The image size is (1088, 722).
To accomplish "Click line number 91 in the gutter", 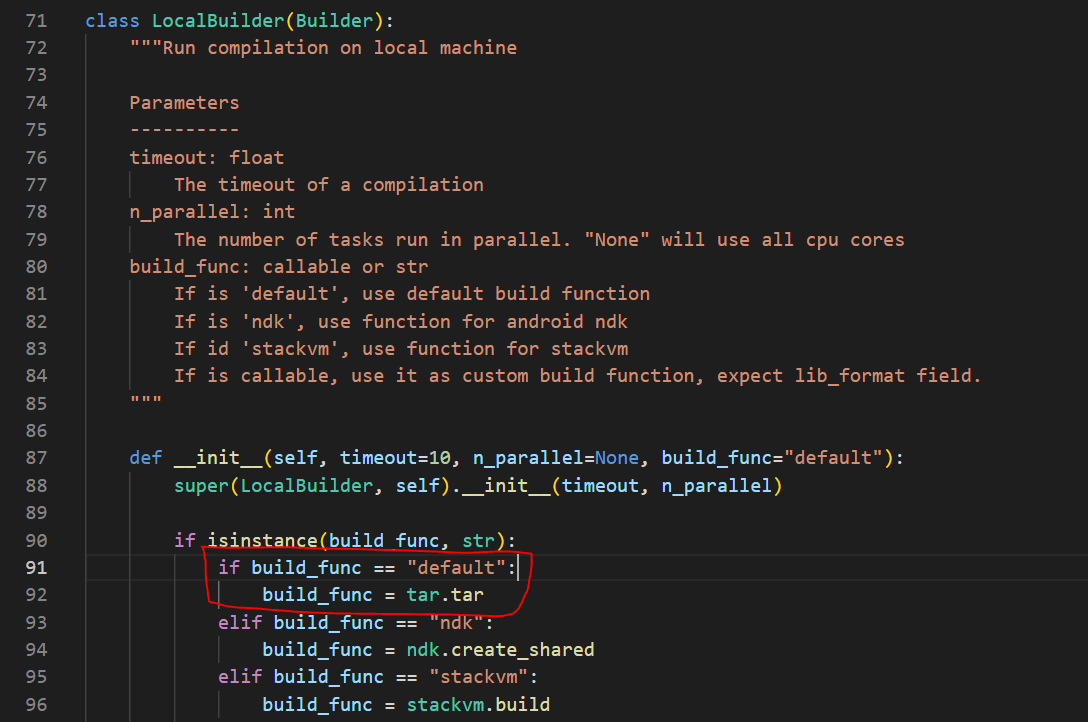I will [x=36, y=567].
